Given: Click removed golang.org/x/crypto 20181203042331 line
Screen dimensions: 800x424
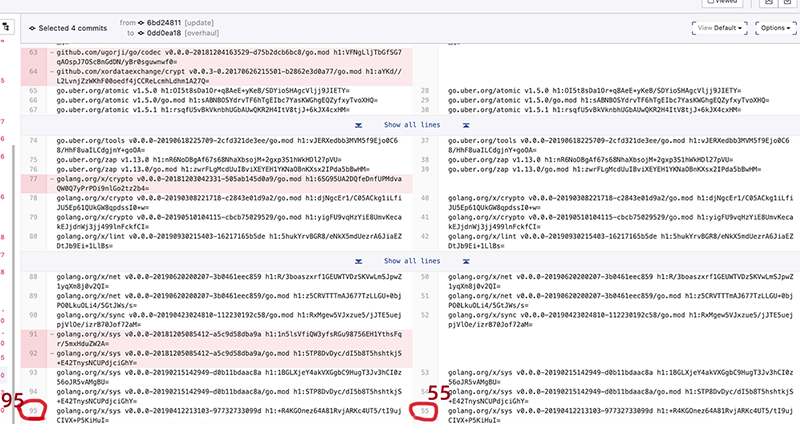Looking at the screenshot, I should tap(229, 184).
